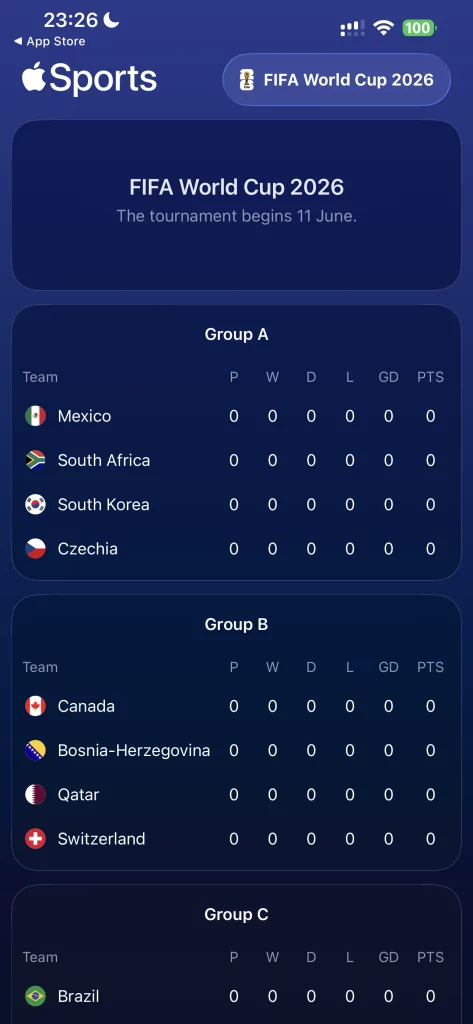The width and height of the screenshot is (473, 1024).
Task: Tap the South Africa flag icon
Action: pos(35,460)
